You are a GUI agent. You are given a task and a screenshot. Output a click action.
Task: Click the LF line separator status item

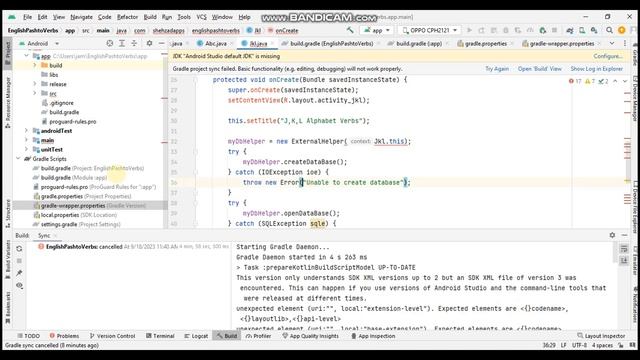tap(564, 345)
